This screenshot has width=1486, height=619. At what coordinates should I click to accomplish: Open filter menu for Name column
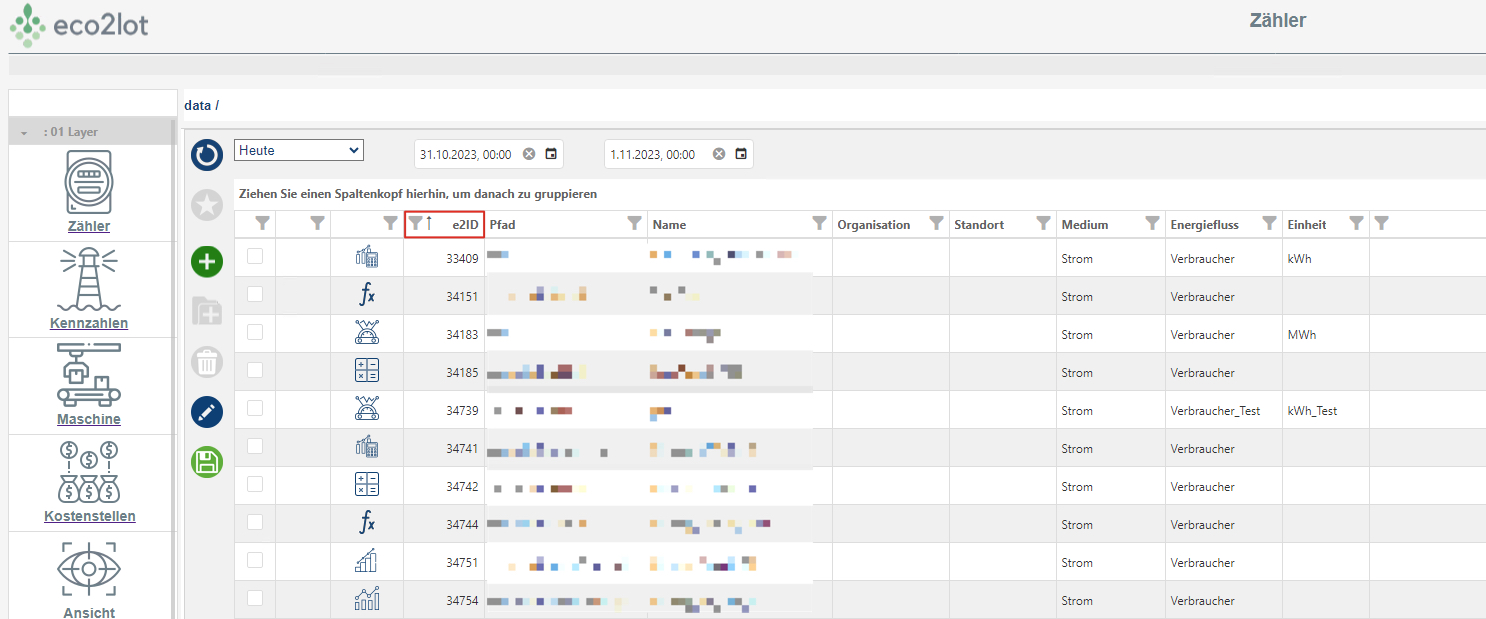point(819,224)
